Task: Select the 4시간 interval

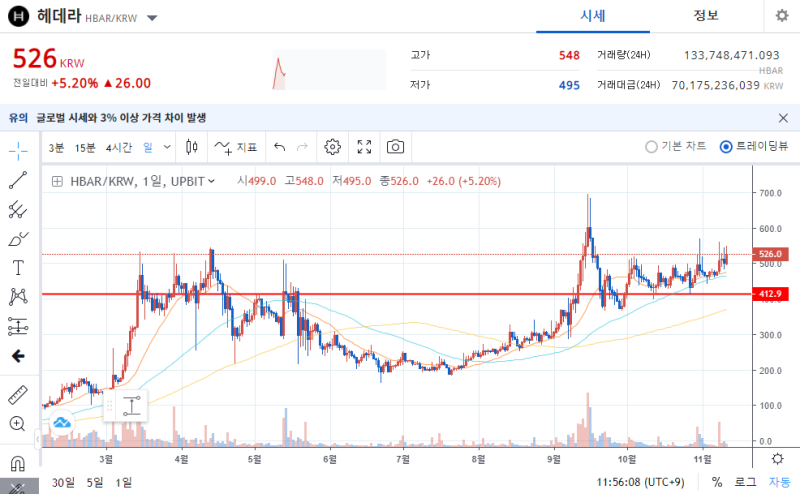Action: click(118, 147)
